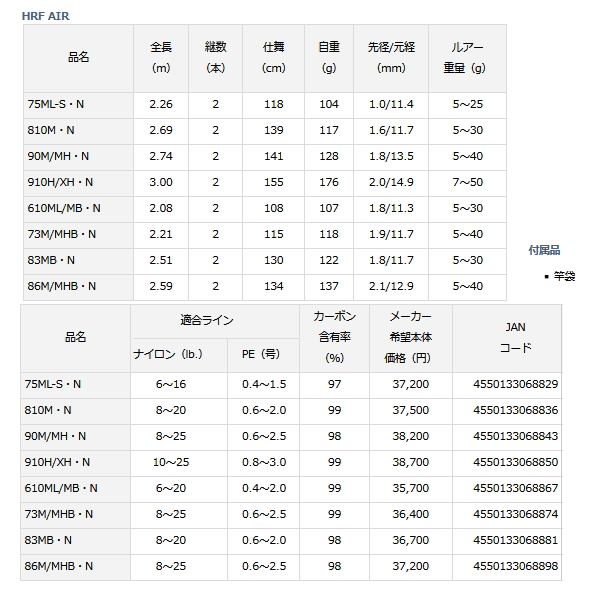600x600 pixels.
Task: Click 910H/XH・N in the lower table
Action: click(x=57, y=462)
